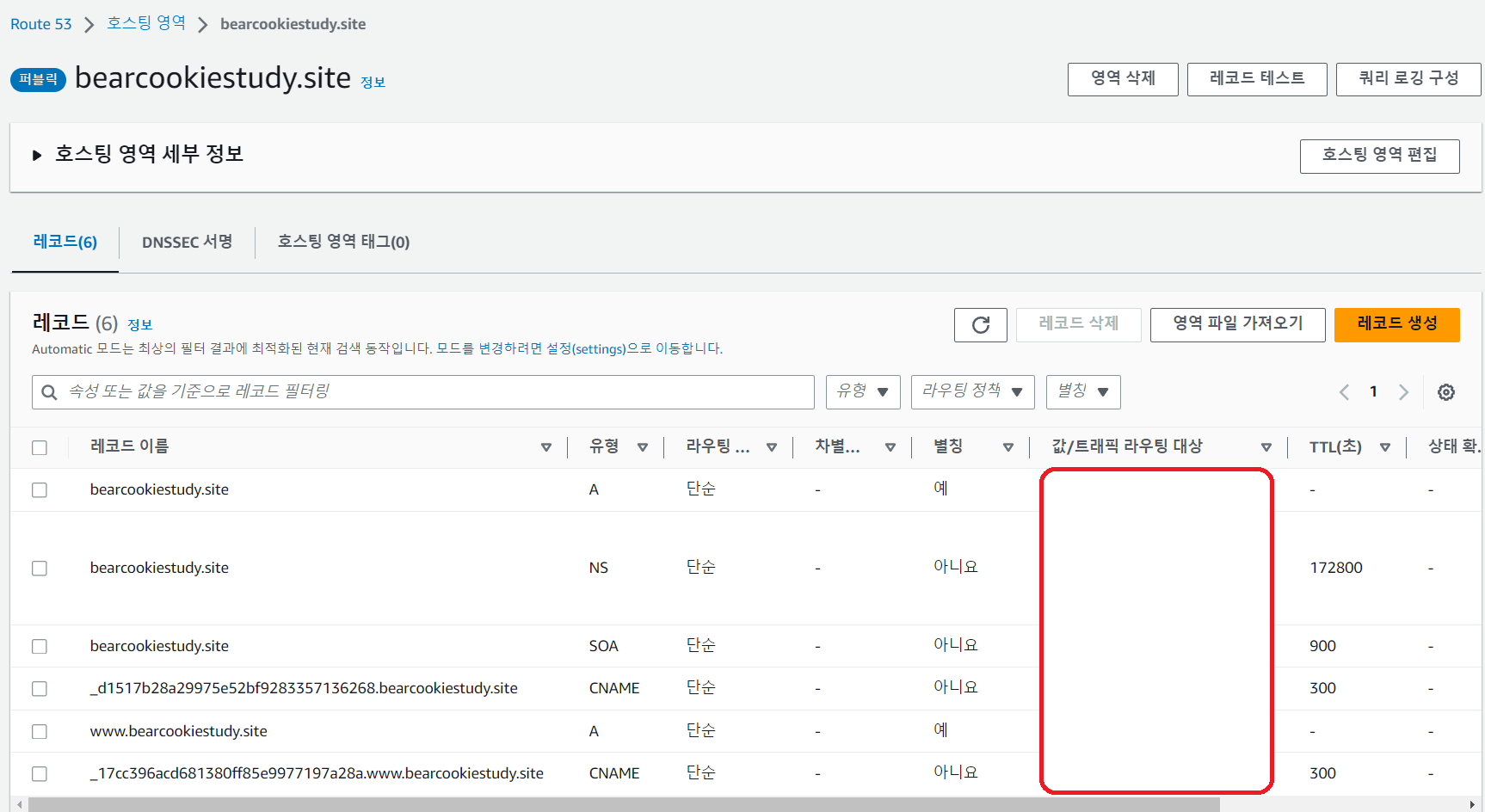Viewport: 1485px width, 812px height.
Task: Sort by TTL column arrow
Action: tap(1384, 447)
